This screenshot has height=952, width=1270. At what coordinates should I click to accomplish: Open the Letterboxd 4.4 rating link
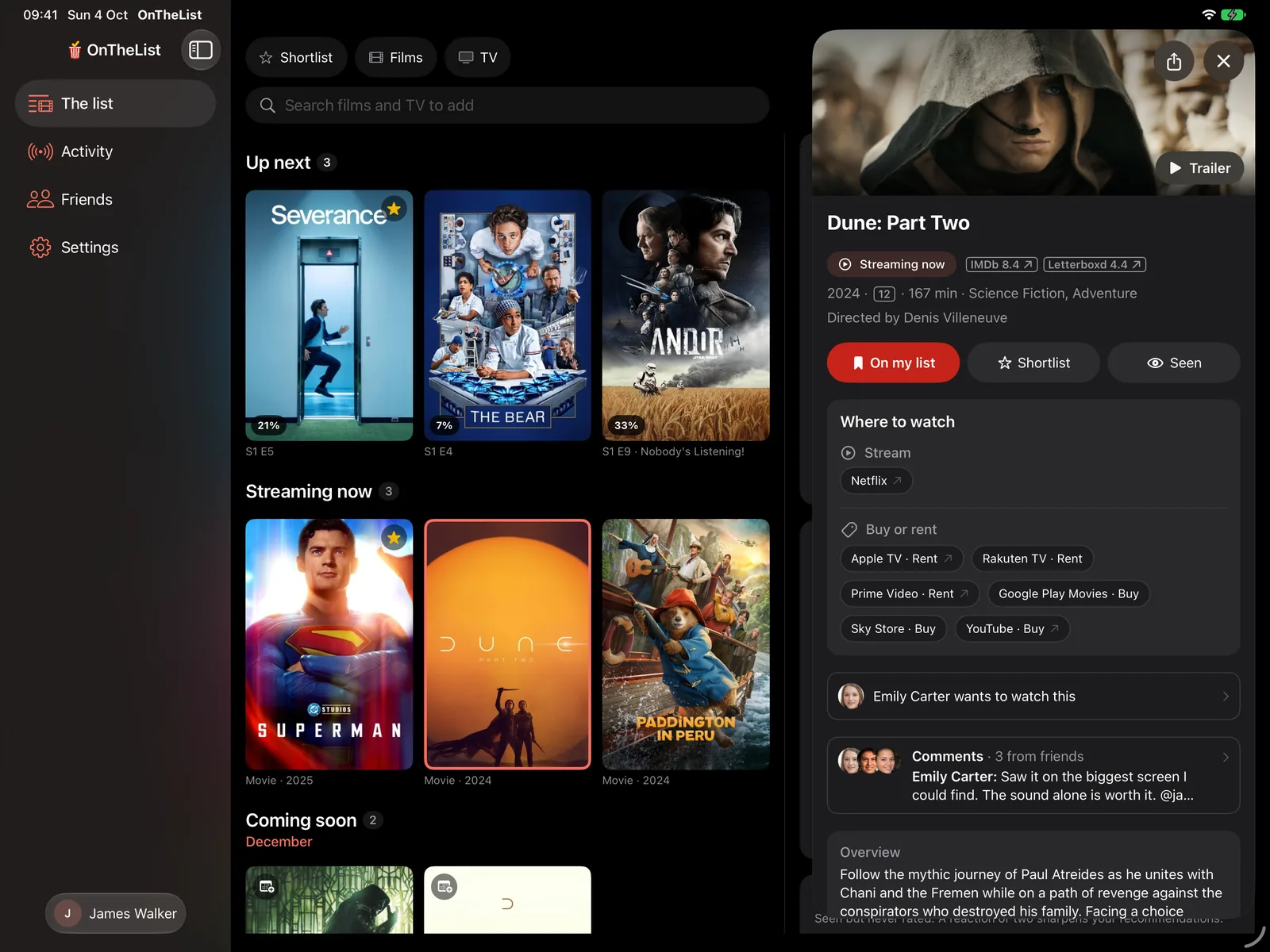(1095, 264)
